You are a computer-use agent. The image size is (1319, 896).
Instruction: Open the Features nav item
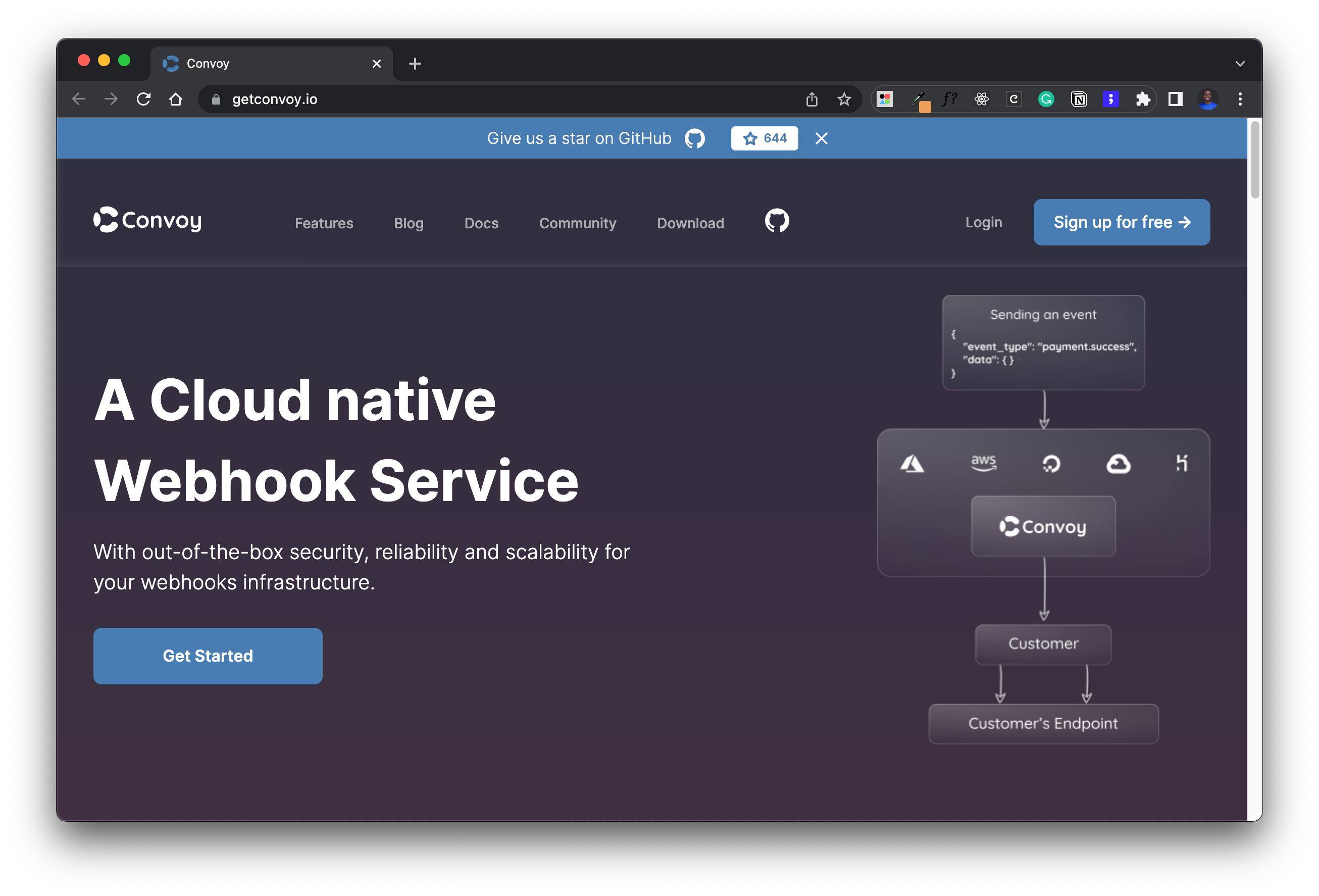click(x=324, y=223)
